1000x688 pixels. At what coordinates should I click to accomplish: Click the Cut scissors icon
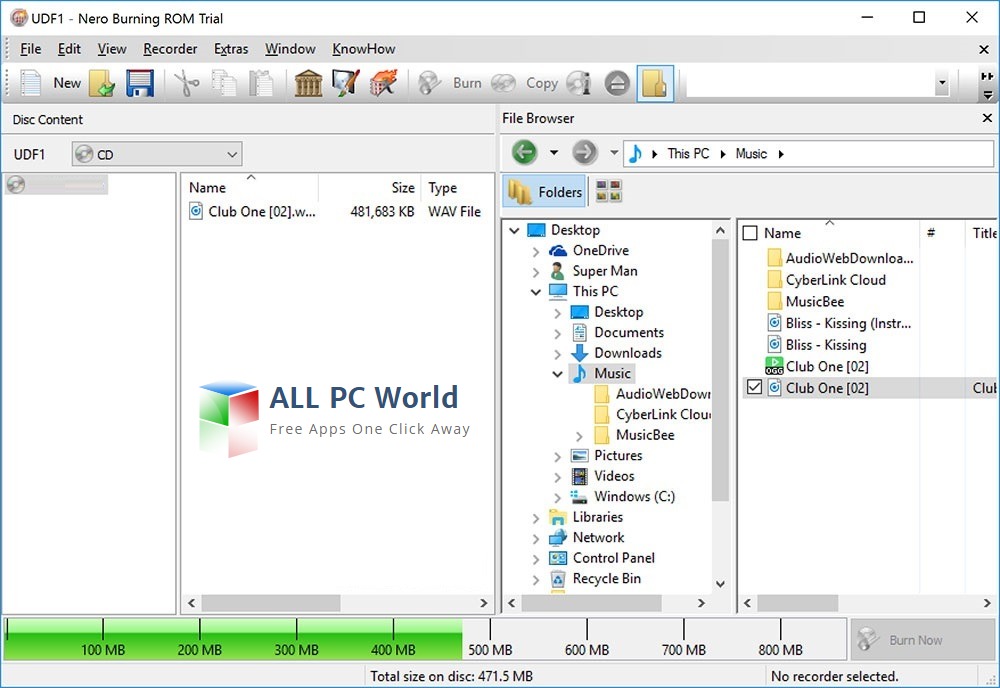(186, 83)
